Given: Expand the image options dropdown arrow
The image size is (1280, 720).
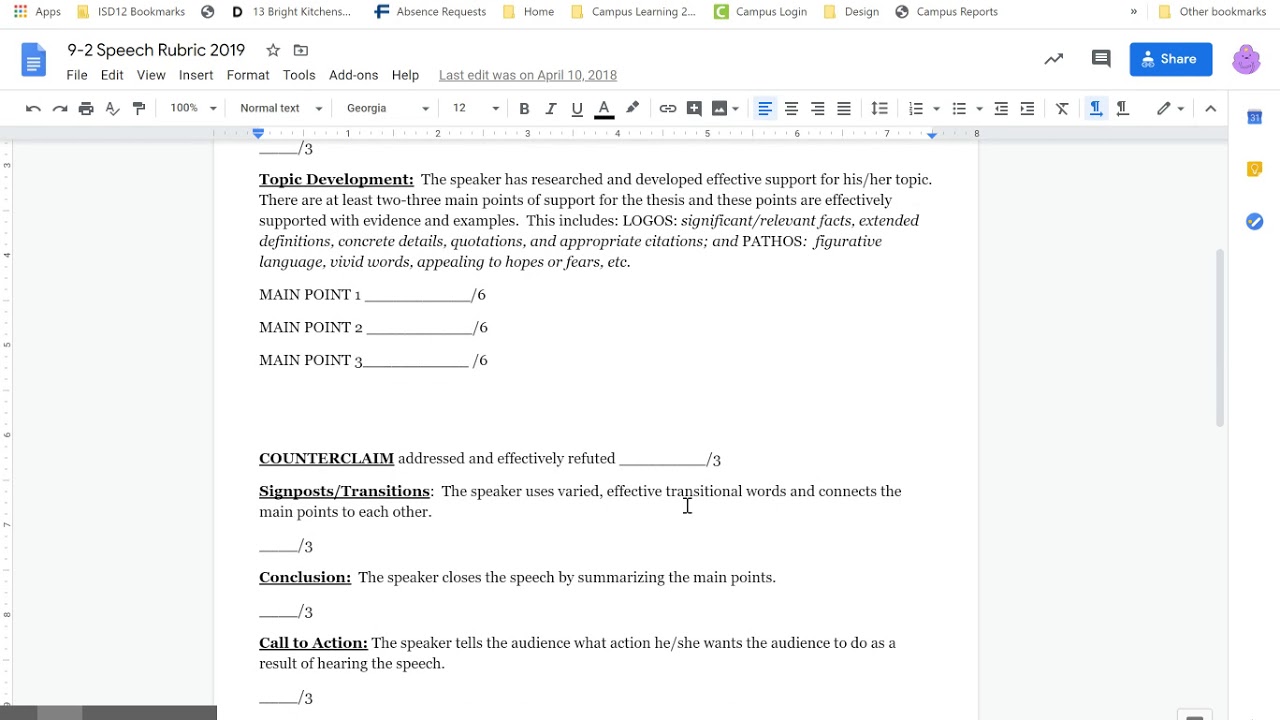Looking at the screenshot, I should (x=735, y=108).
